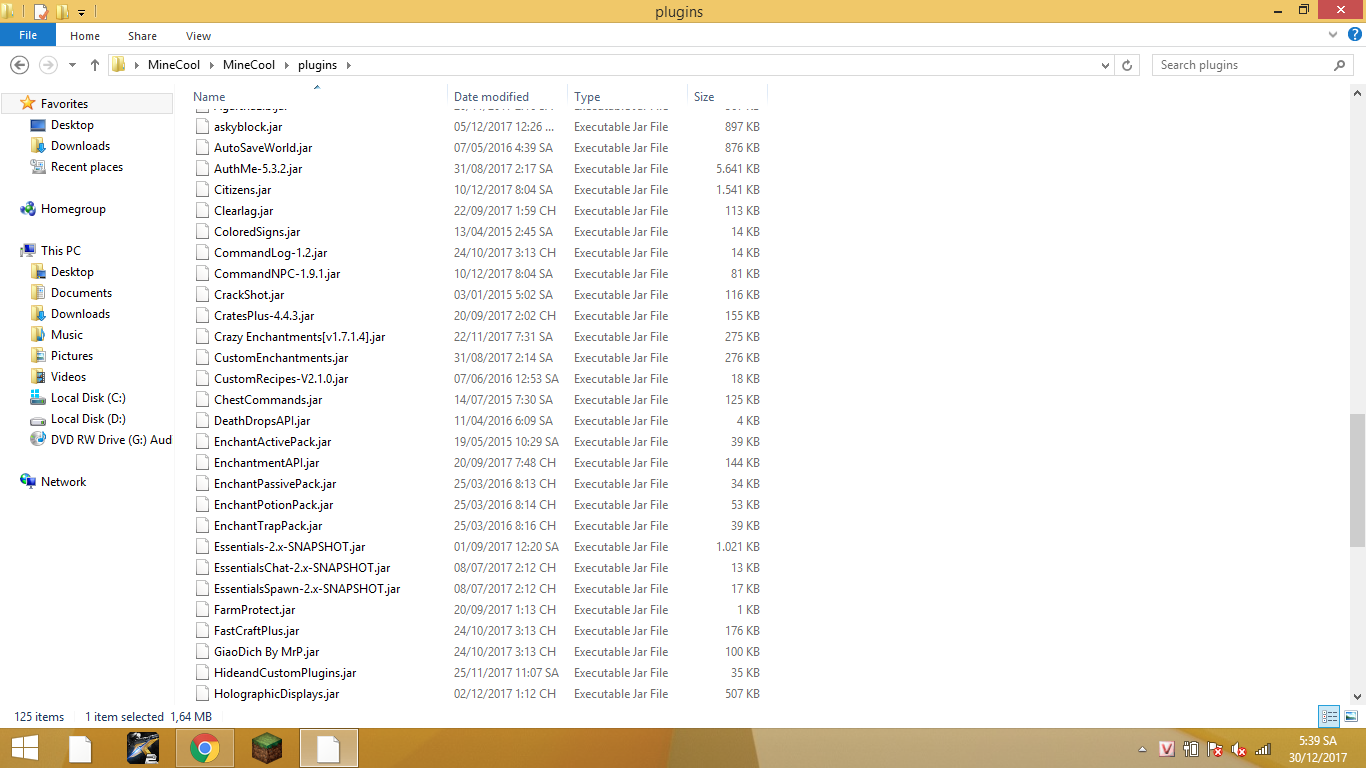
Task: Open the network signal icon in the tray
Action: (x=1262, y=749)
